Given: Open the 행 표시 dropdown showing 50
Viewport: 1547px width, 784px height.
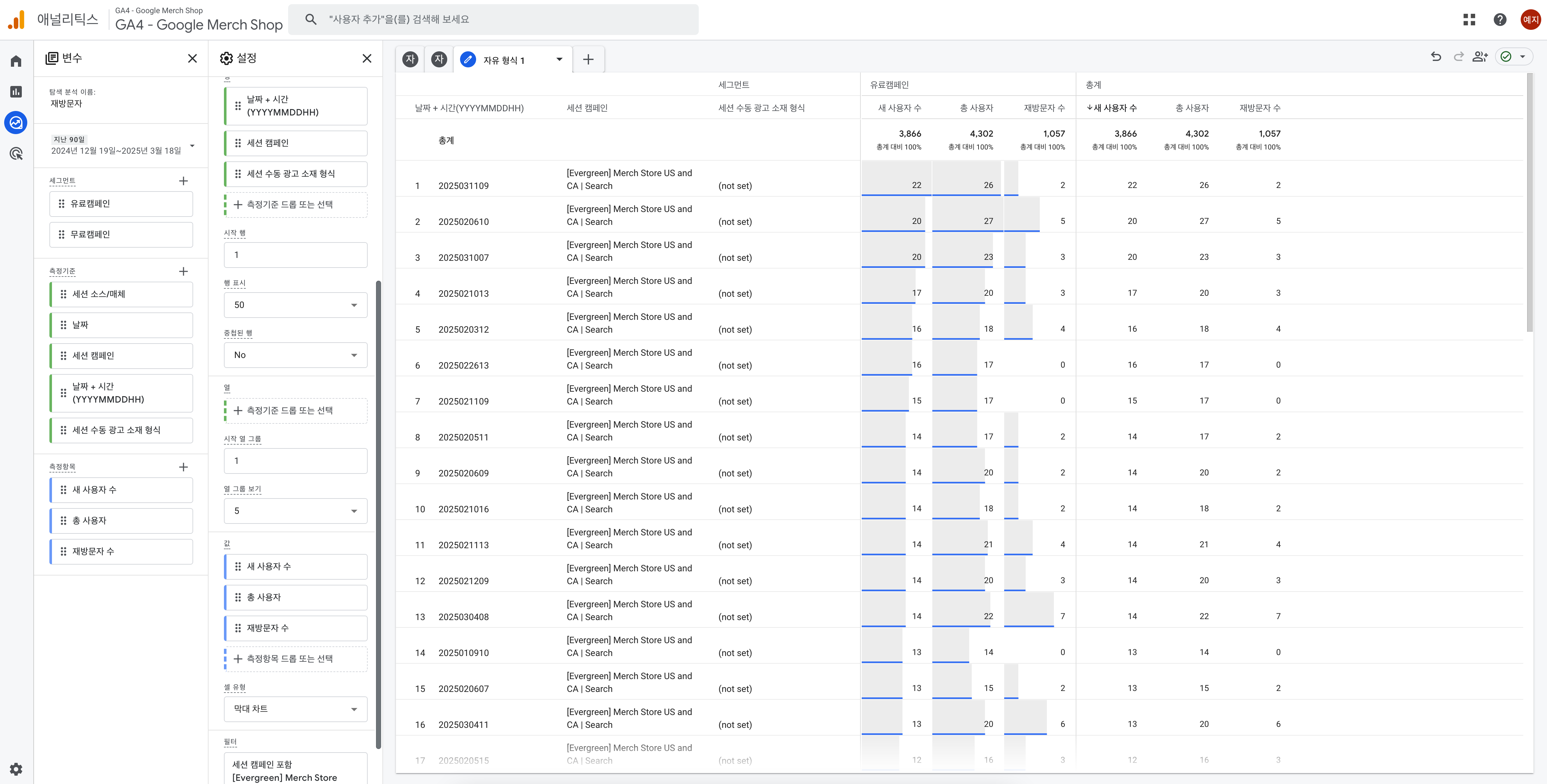Looking at the screenshot, I should [x=295, y=305].
